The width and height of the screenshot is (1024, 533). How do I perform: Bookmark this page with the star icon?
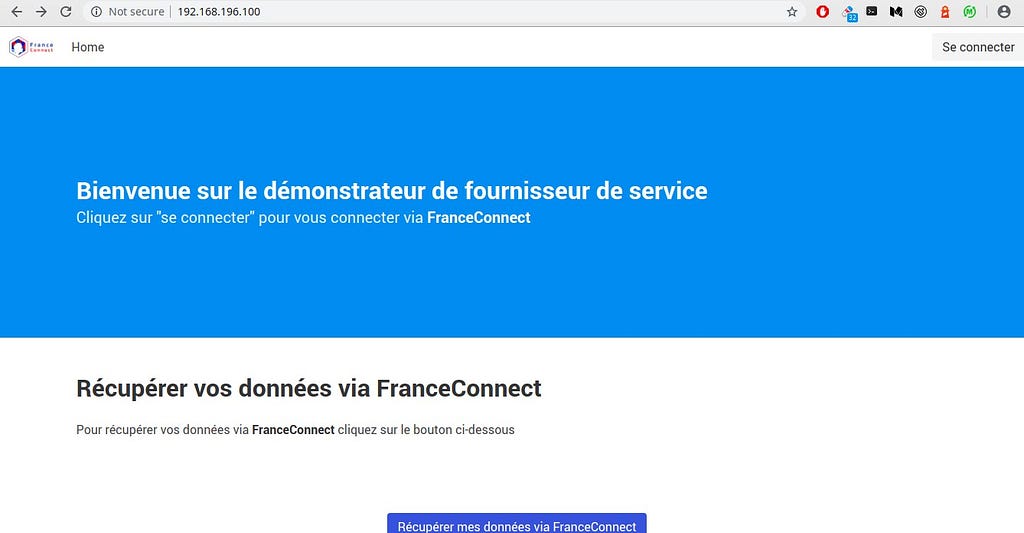pos(792,12)
